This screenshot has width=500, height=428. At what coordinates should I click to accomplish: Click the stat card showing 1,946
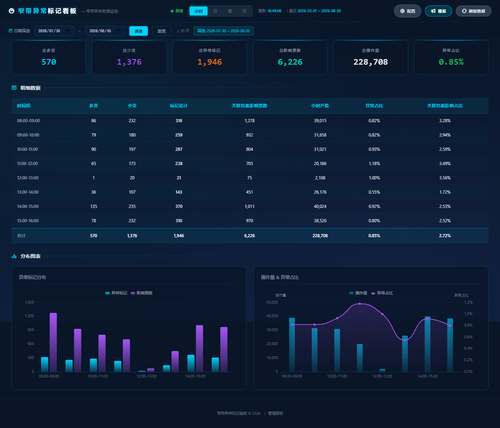[210, 57]
